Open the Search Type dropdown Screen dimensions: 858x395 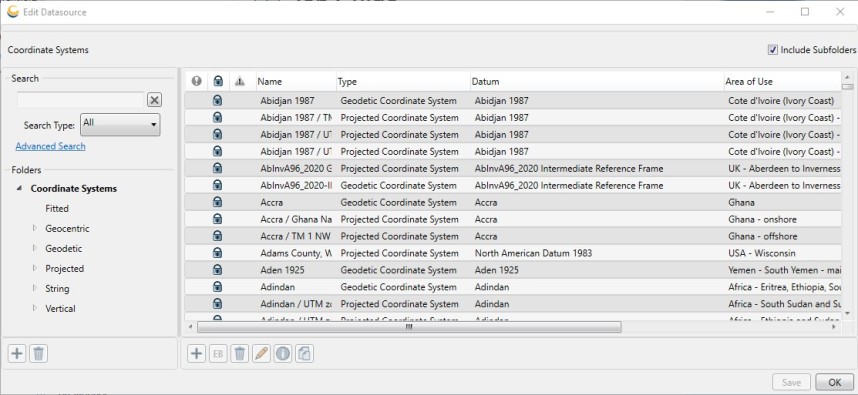click(120, 125)
